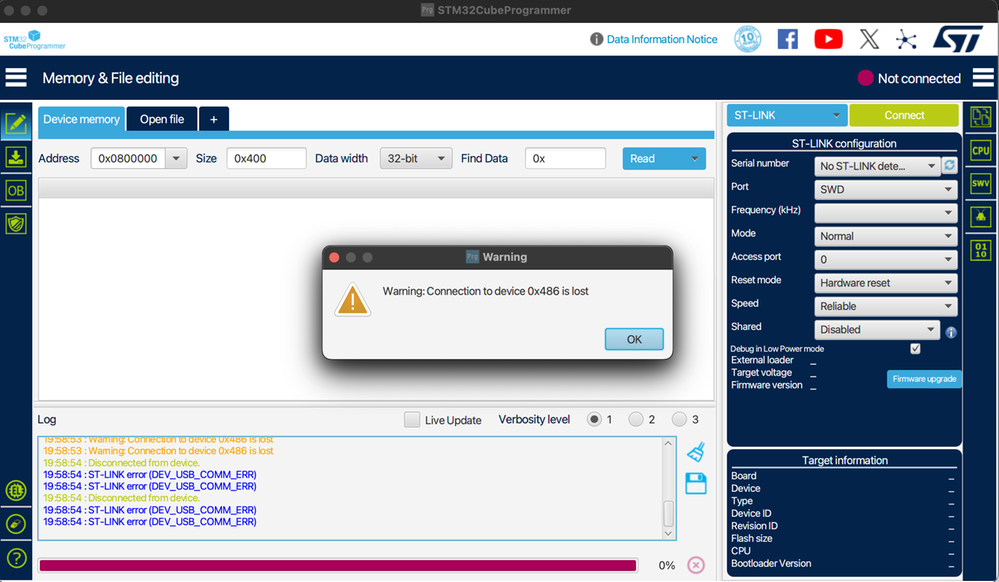The image size is (999, 582).
Task: Click the log scrollbar down arrow
Action: (x=668, y=533)
